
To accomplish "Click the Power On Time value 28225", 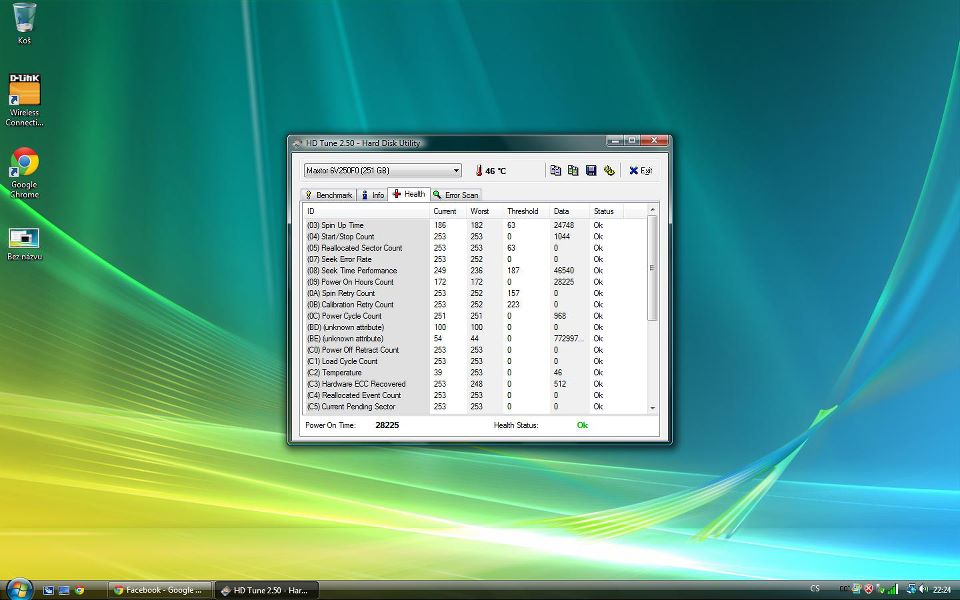I will point(387,425).
